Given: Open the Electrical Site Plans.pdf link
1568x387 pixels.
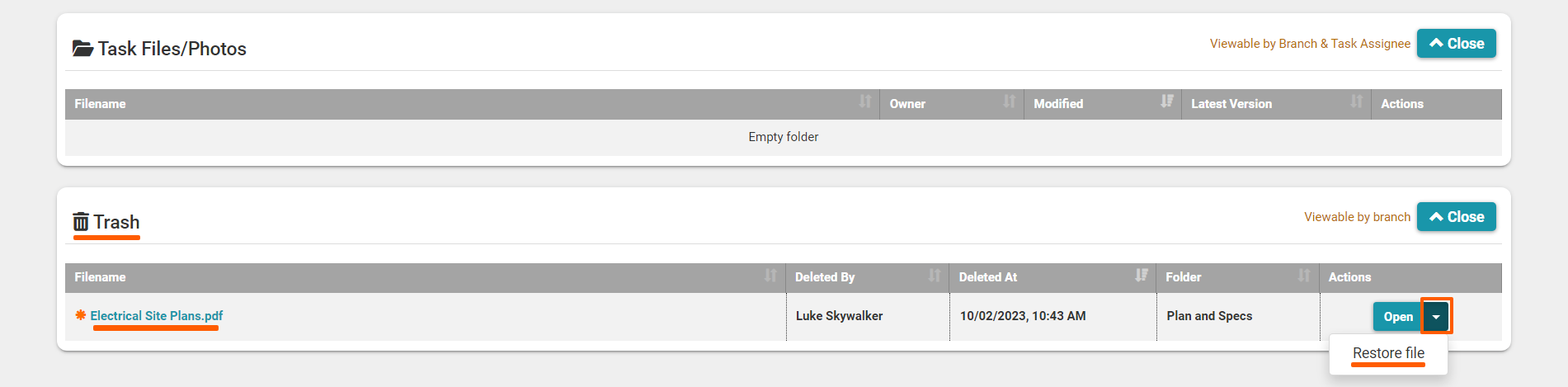Looking at the screenshot, I should tap(157, 316).
